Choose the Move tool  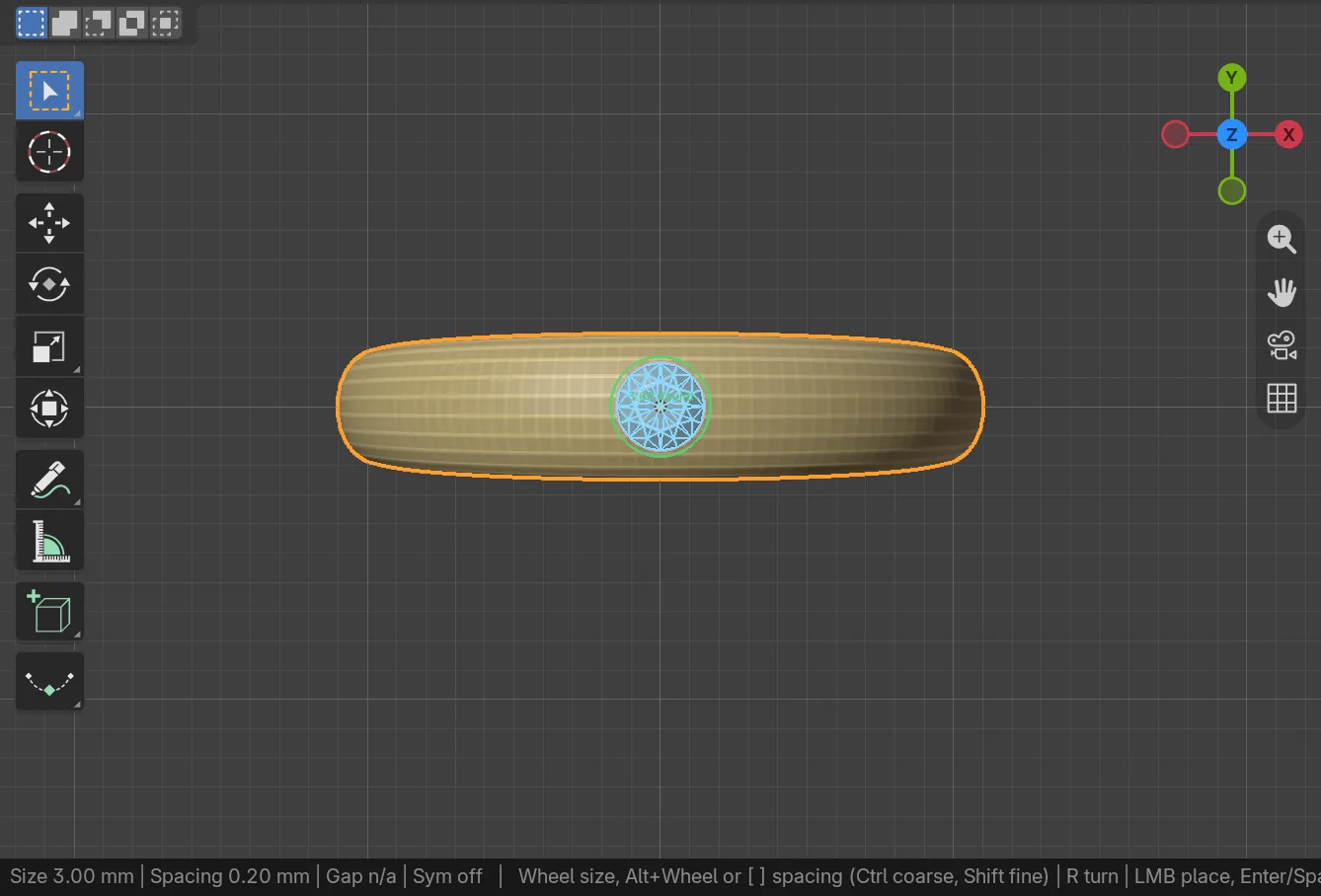pyautogui.click(x=49, y=223)
